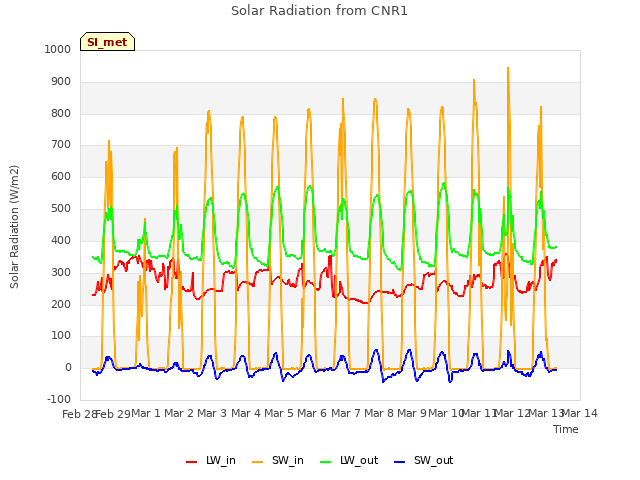The width and height of the screenshot is (640, 480).
Task: Click the y-axis label 600
Action: click(x=61, y=176)
